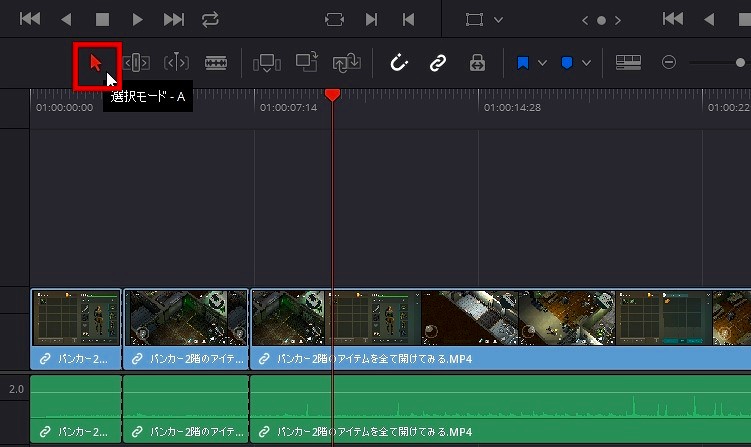The height and width of the screenshot is (447, 751).
Task: Toggle Position Lock padlock icon
Action: (477, 63)
